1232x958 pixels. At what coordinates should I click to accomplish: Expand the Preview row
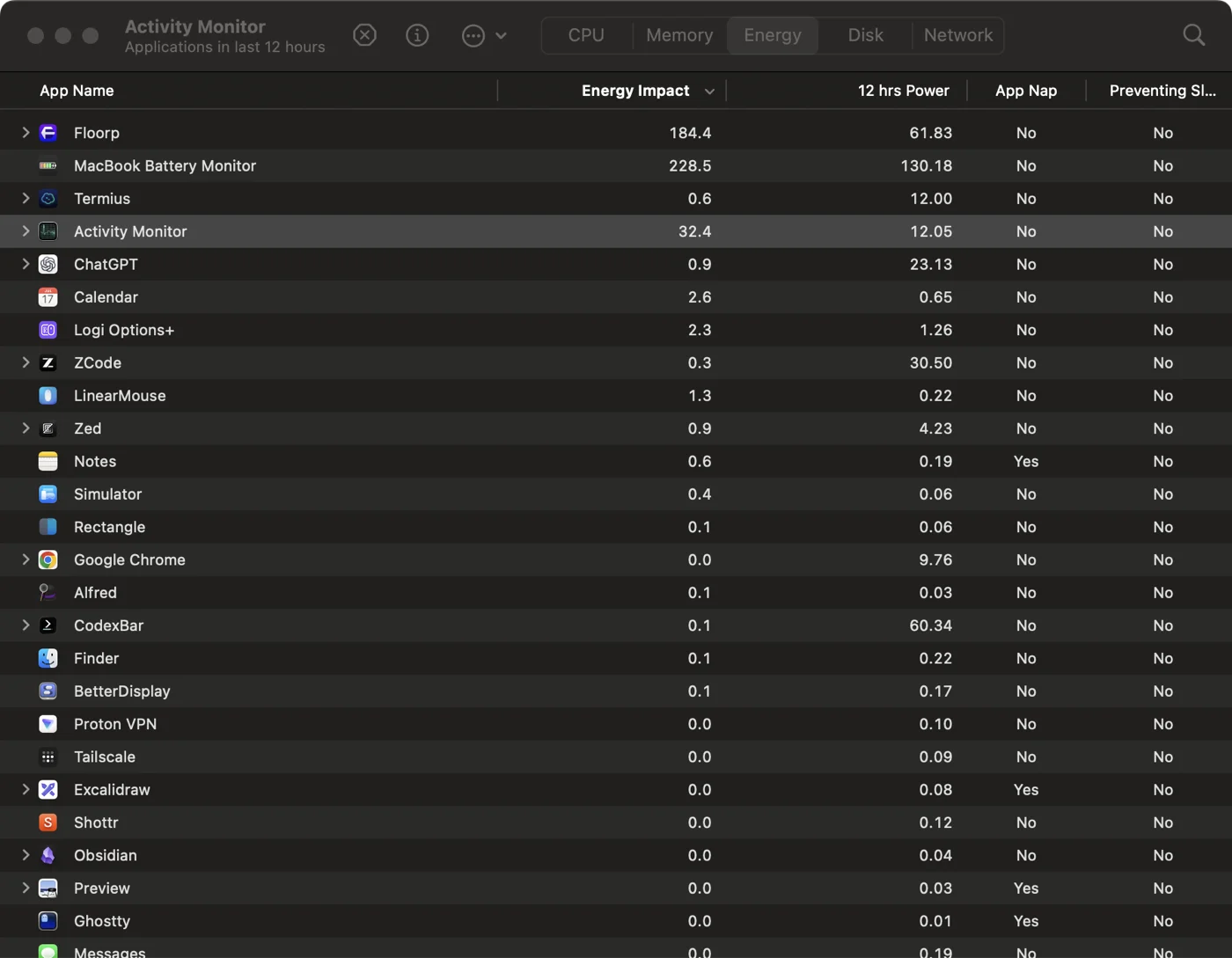pyautogui.click(x=26, y=889)
